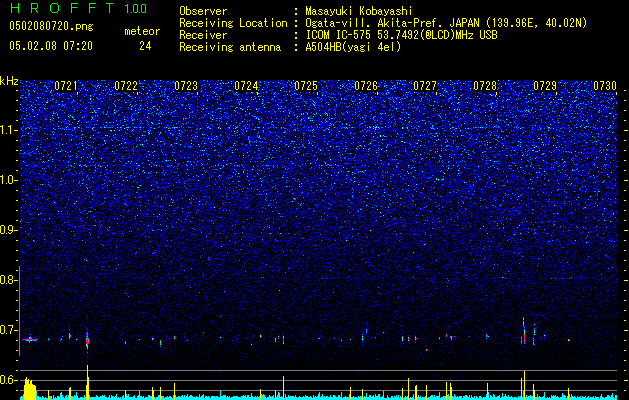This screenshot has height=400, width=629.
Task: Click the 0728 time marker
Action: coord(485,86)
